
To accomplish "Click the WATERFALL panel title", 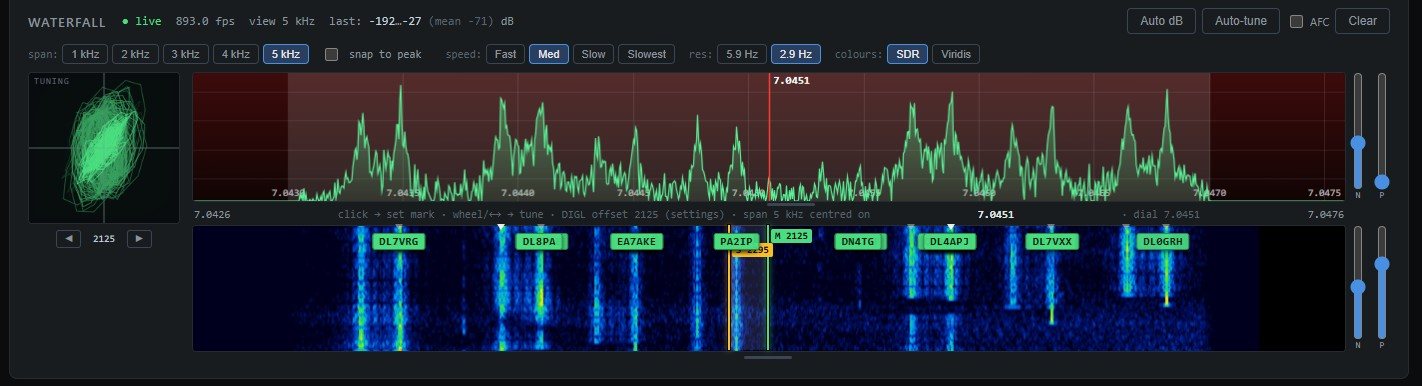I will (x=67, y=21).
